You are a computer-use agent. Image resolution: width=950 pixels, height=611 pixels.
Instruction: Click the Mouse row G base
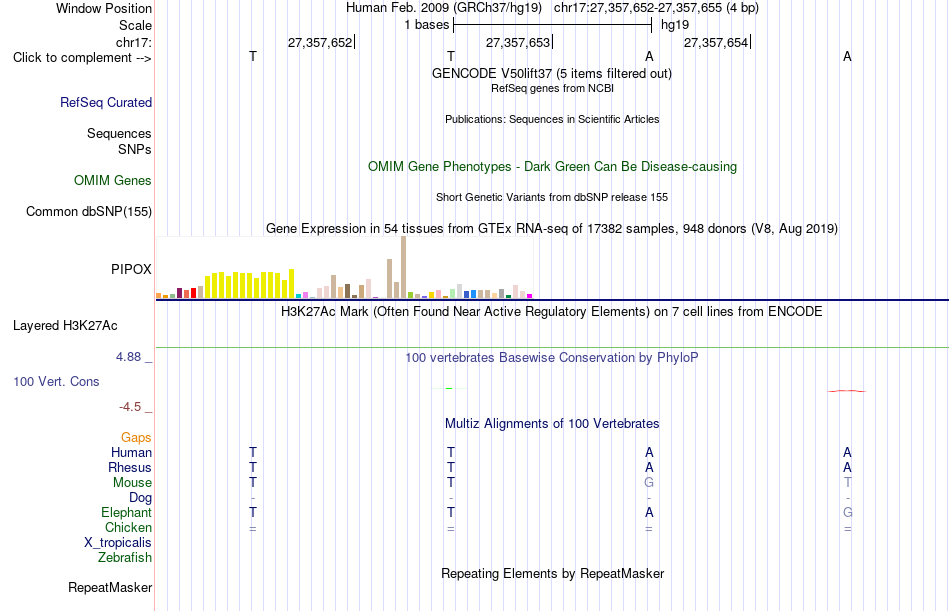click(x=649, y=482)
